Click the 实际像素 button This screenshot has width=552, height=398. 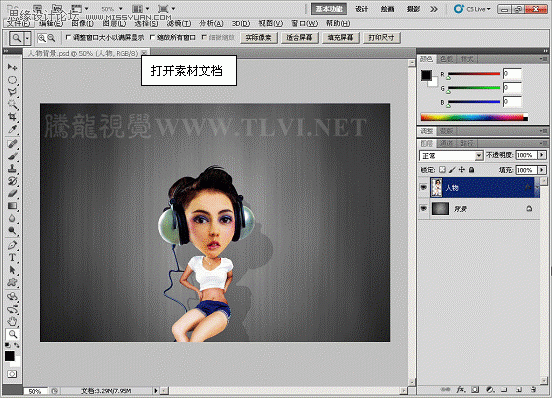click(x=259, y=38)
